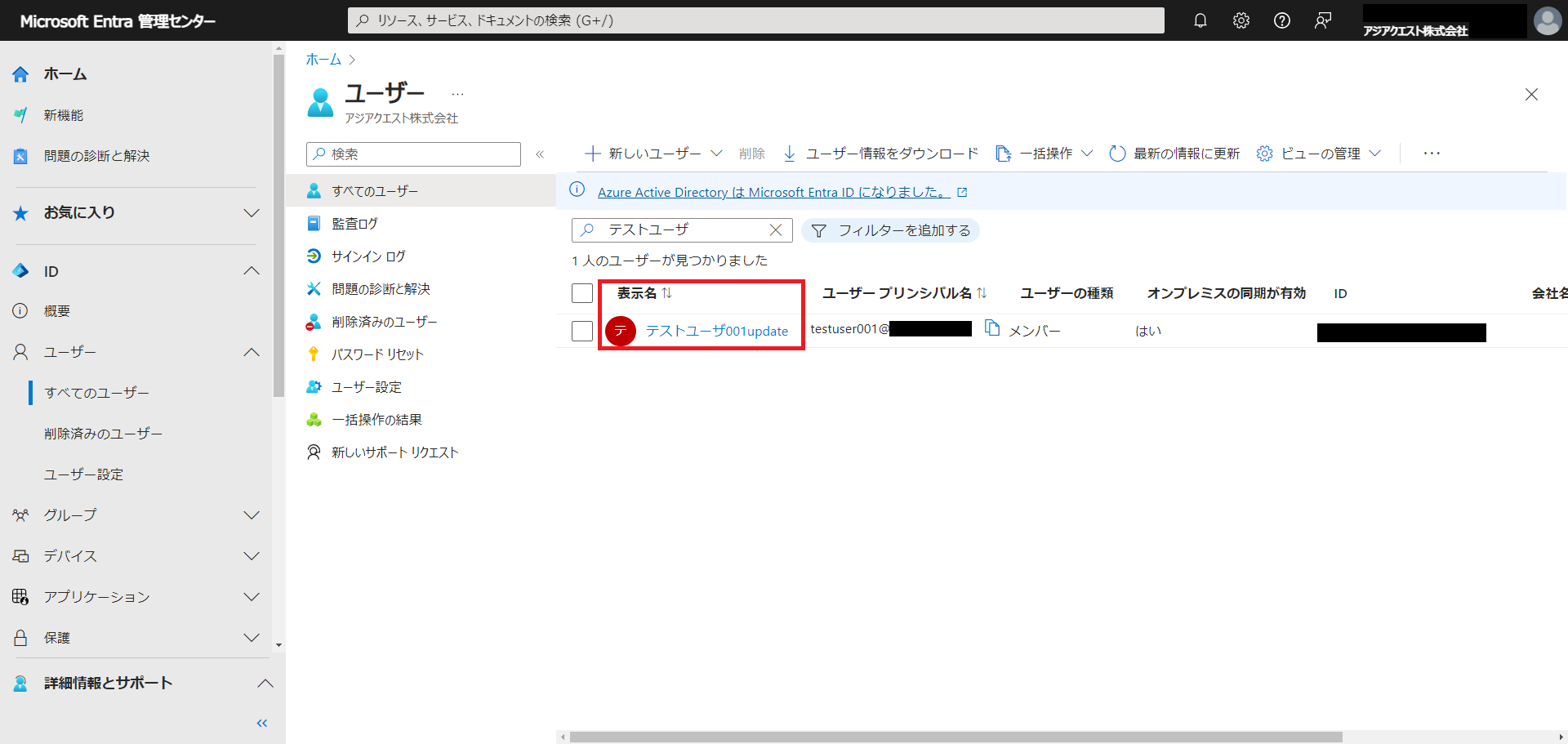The width and height of the screenshot is (1568, 744).
Task: Click the info icon in banner
Action: tap(577, 189)
